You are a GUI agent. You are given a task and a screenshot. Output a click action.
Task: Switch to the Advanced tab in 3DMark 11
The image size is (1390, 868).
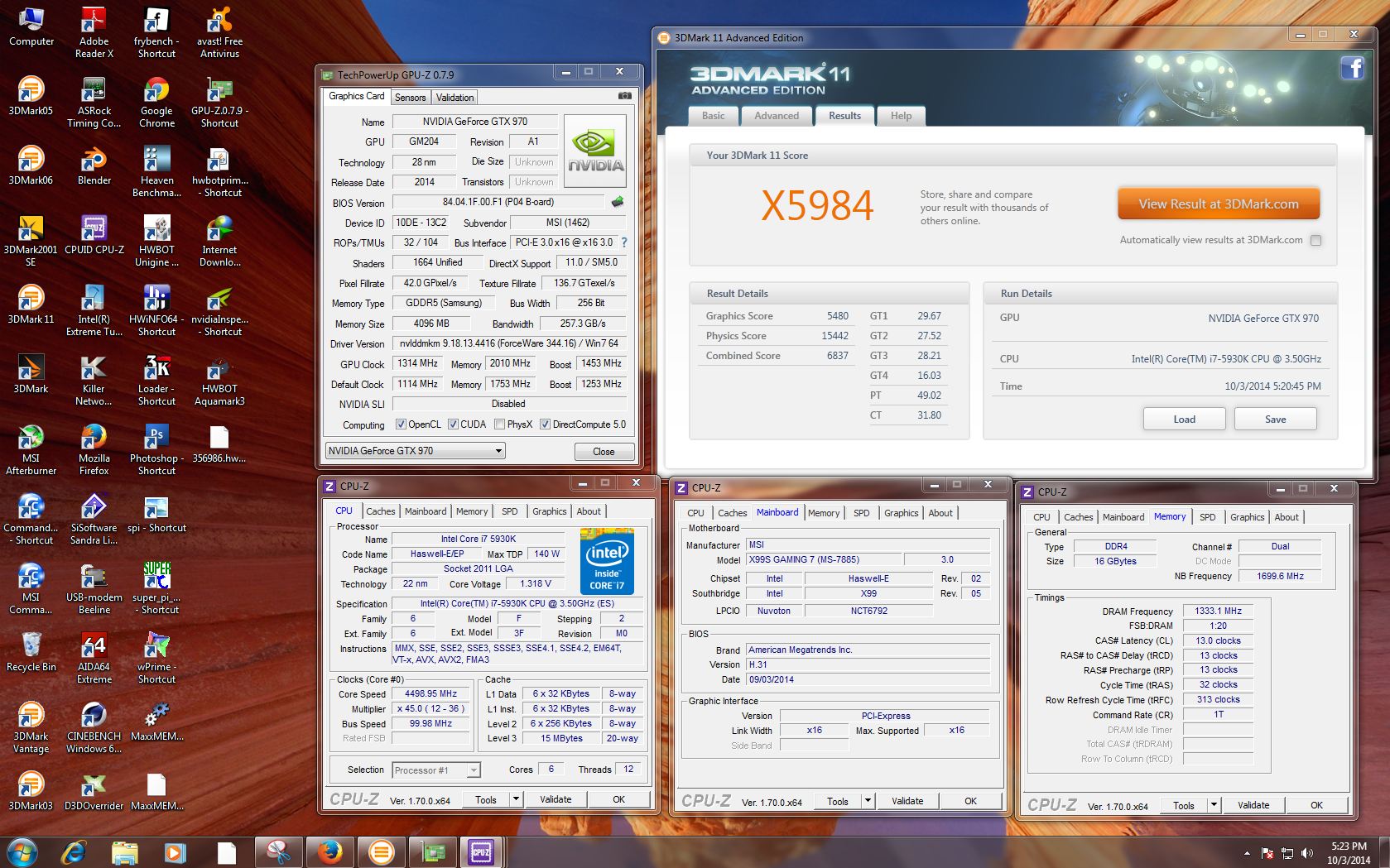[776, 116]
